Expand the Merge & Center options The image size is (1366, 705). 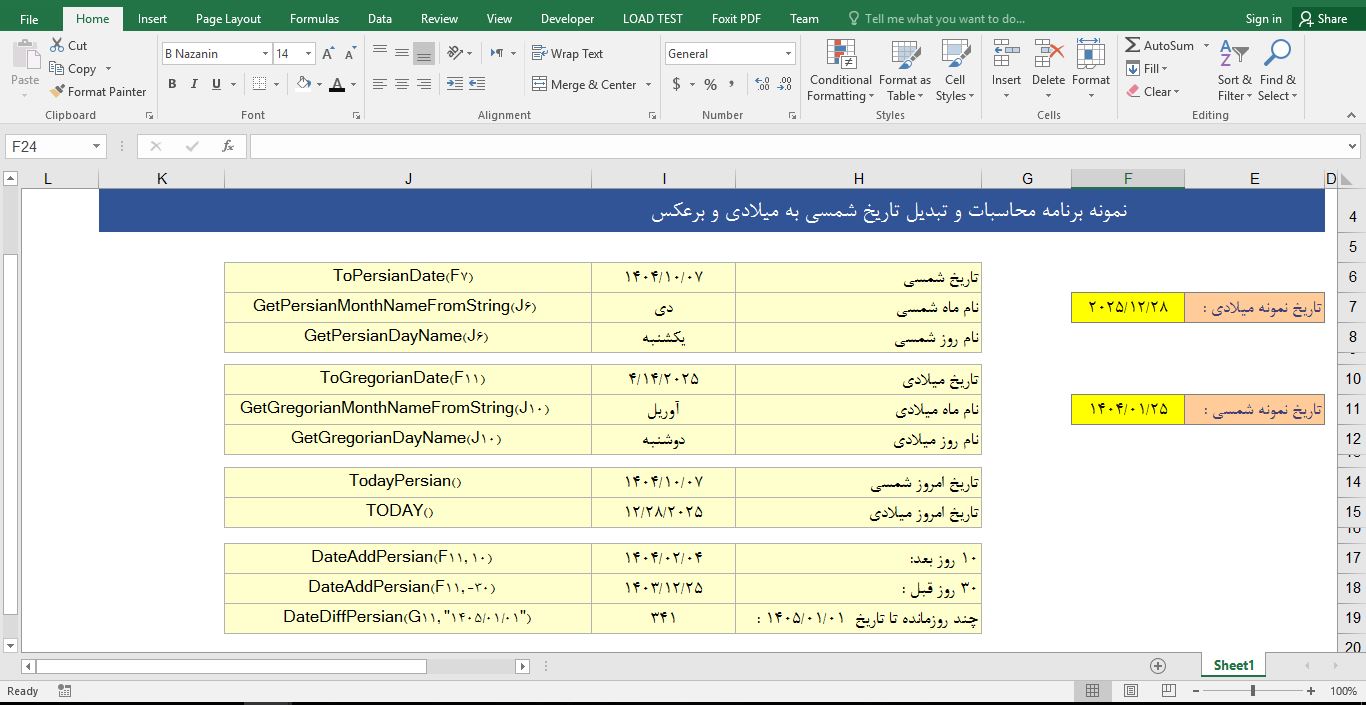(x=648, y=84)
